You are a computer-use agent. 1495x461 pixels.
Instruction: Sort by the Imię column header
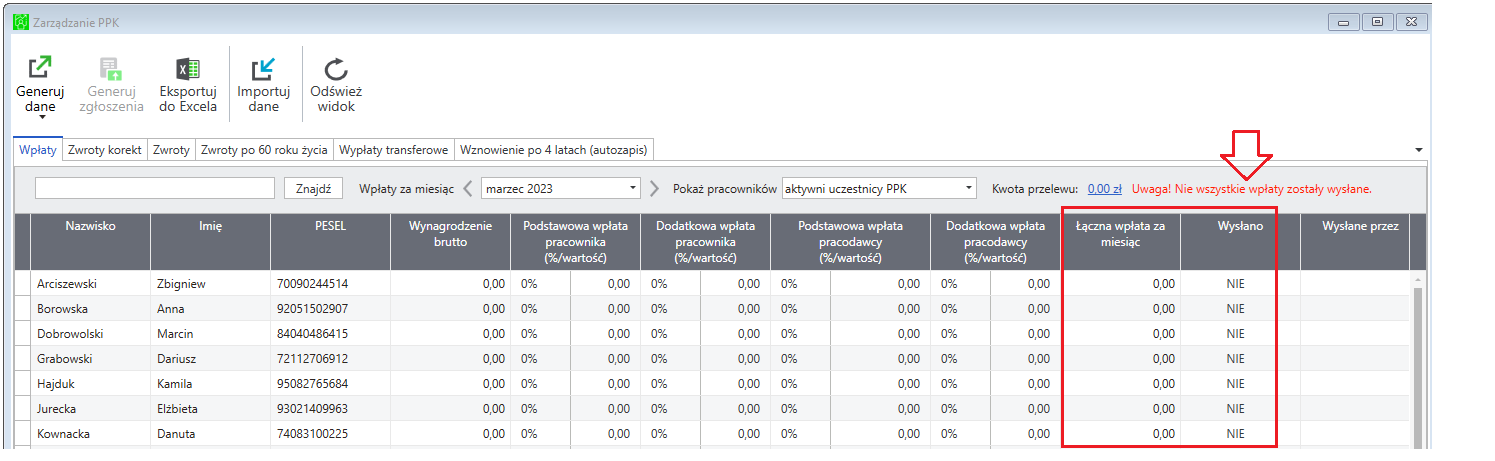click(x=210, y=241)
